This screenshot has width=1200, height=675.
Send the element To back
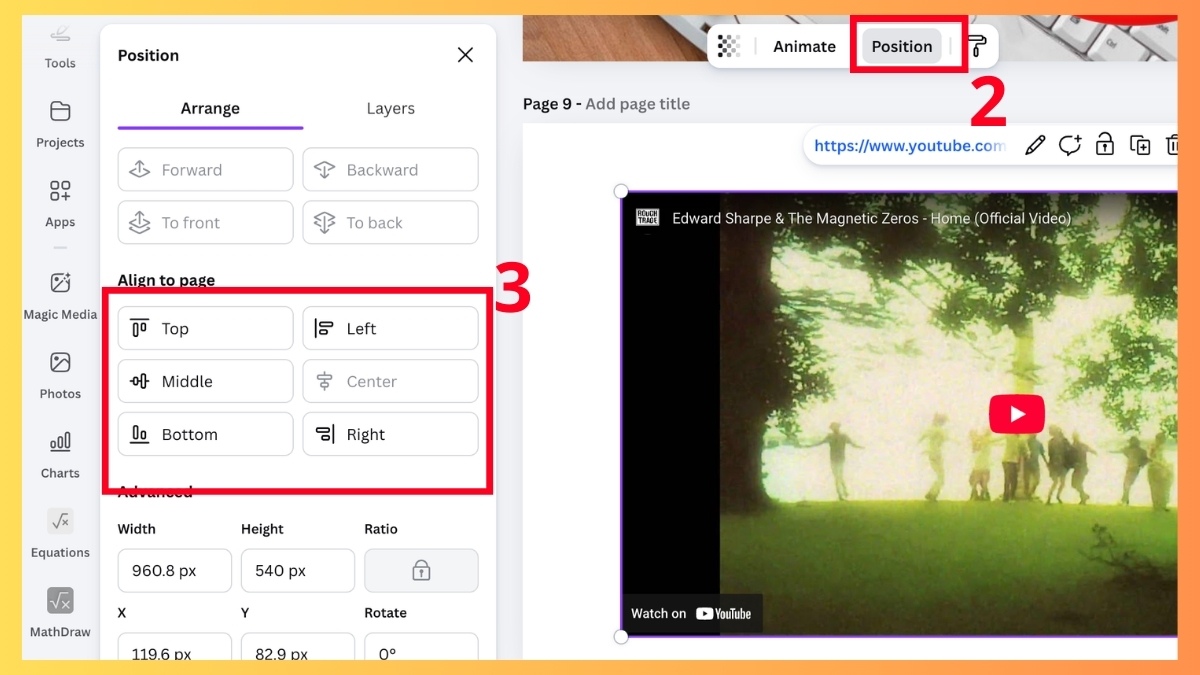(x=390, y=222)
